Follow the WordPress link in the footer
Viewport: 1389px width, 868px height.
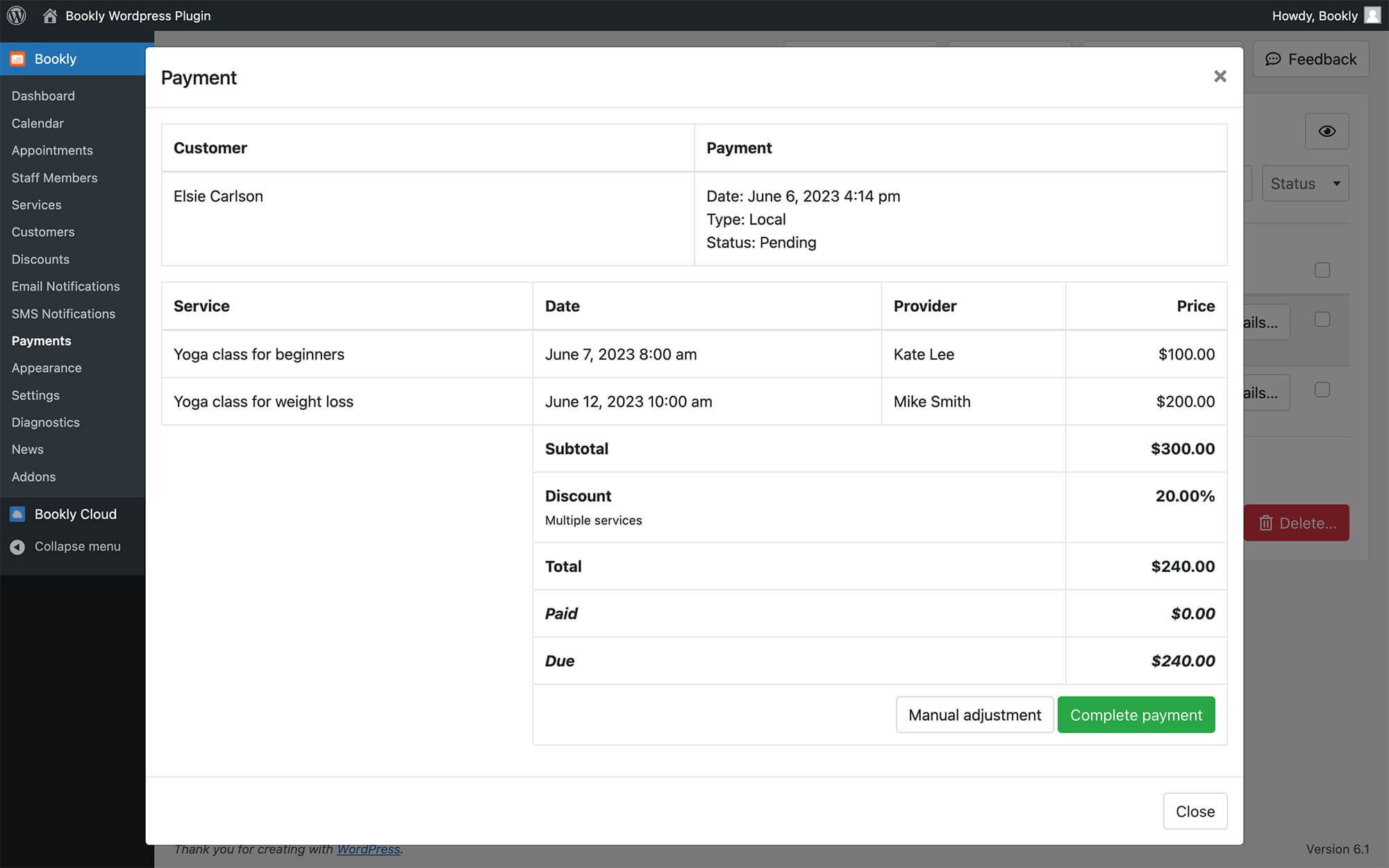pos(368,849)
